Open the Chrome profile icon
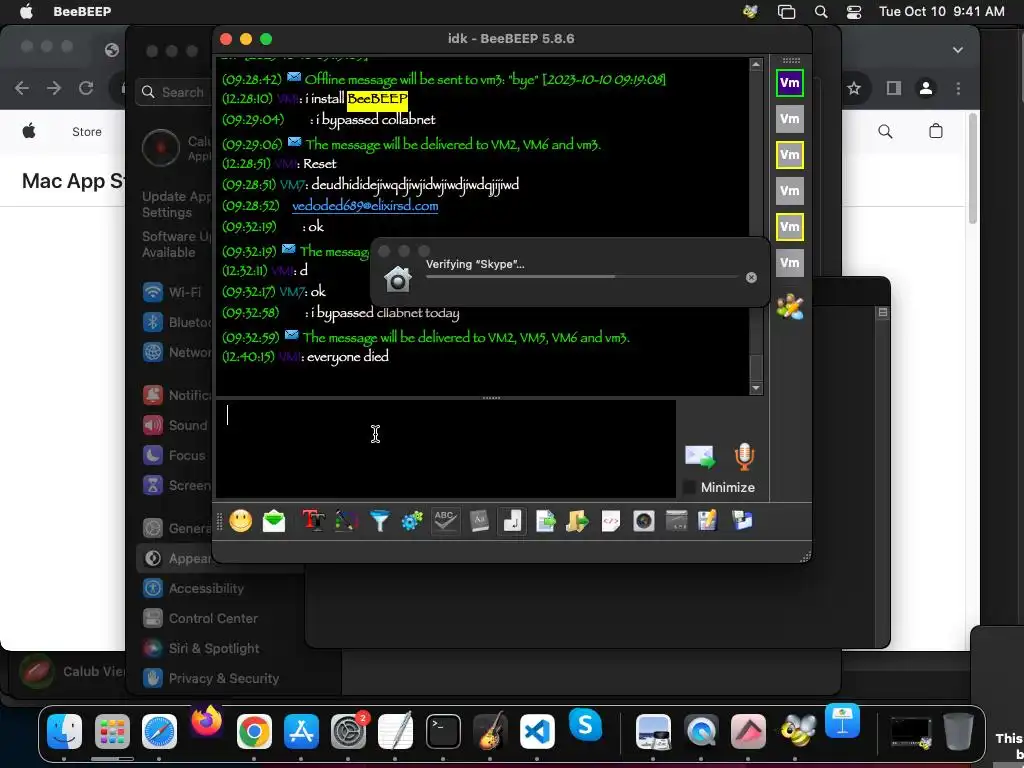Screen dimensions: 1024x768 (925, 88)
